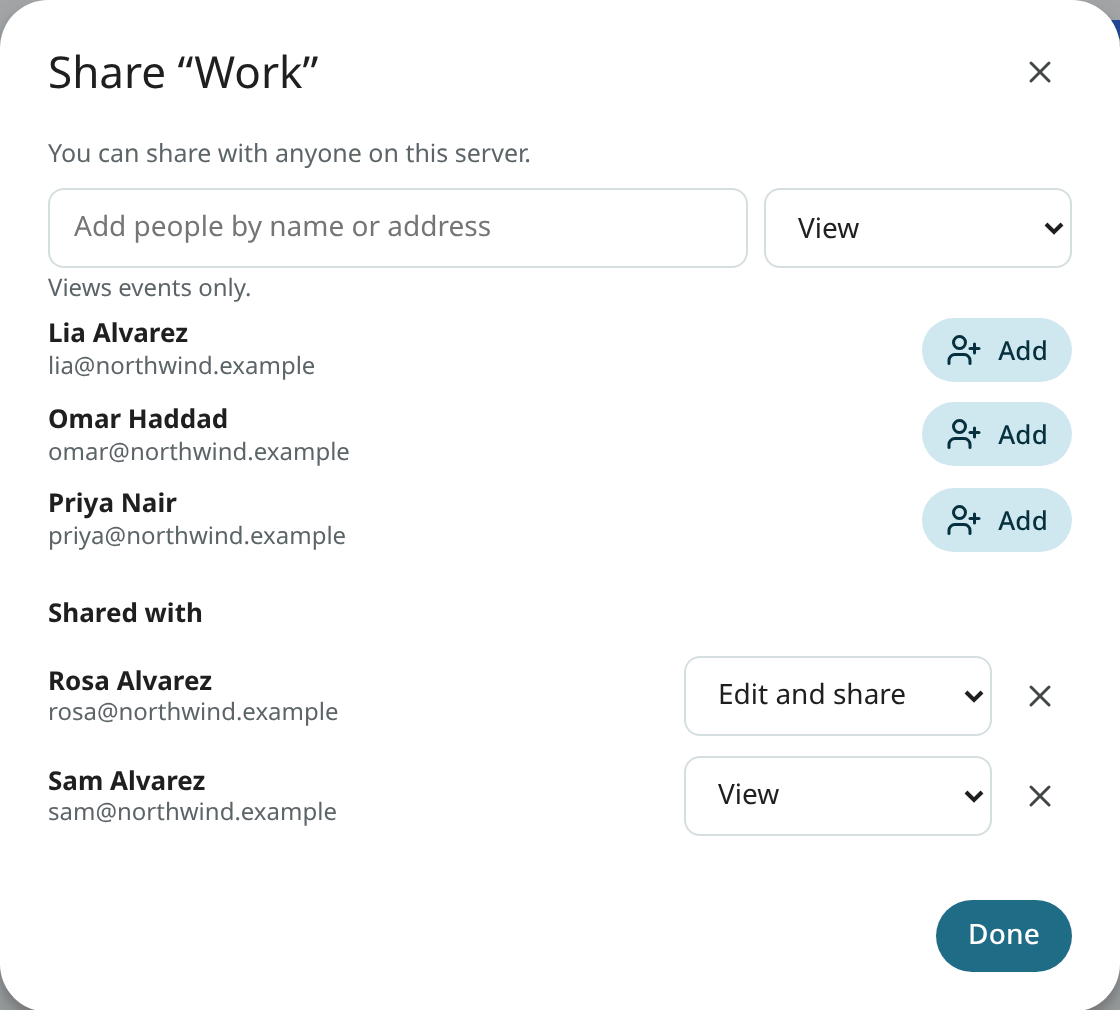Image resolution: width=1120 pixels, height=1010 pixels.
Task: Click the Shared with heading
Action: click(x=125, y=613)
